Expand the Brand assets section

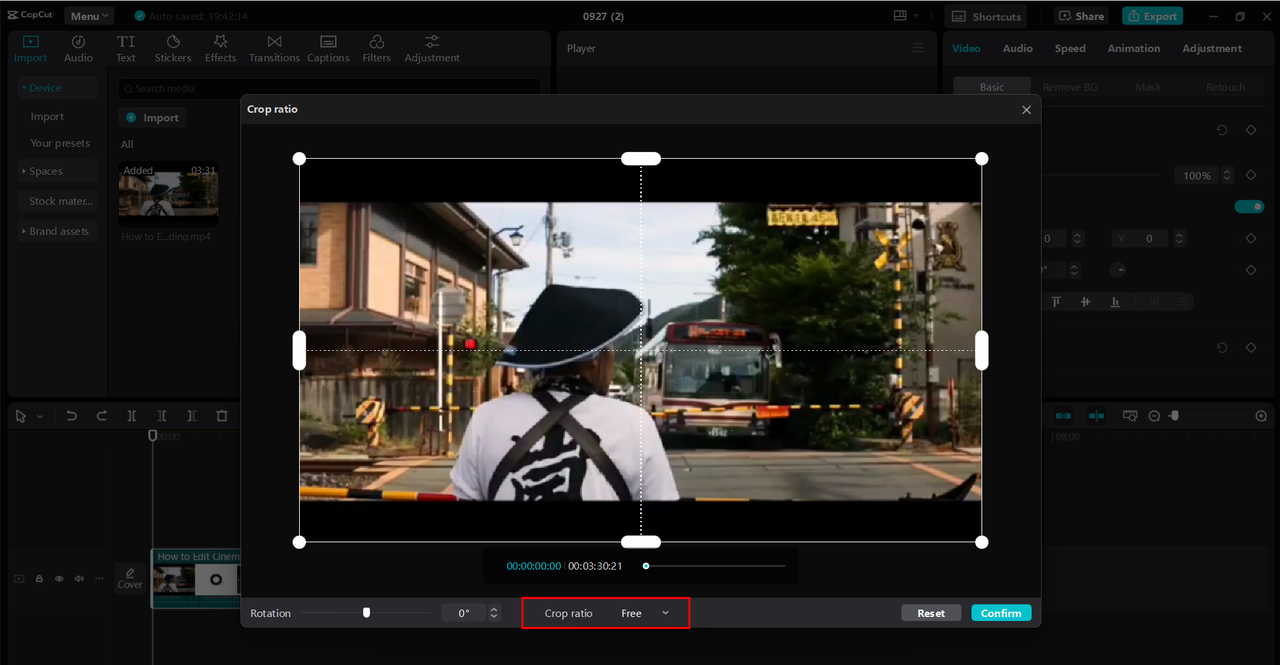(56, 231)
